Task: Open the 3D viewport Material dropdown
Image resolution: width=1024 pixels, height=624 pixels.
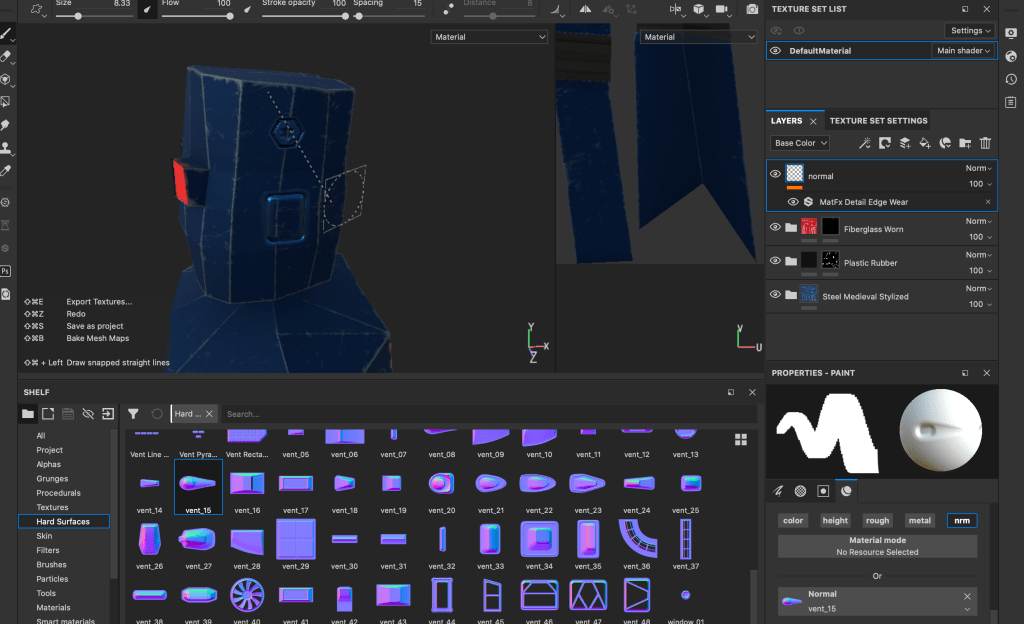Action: coord(490,37)
